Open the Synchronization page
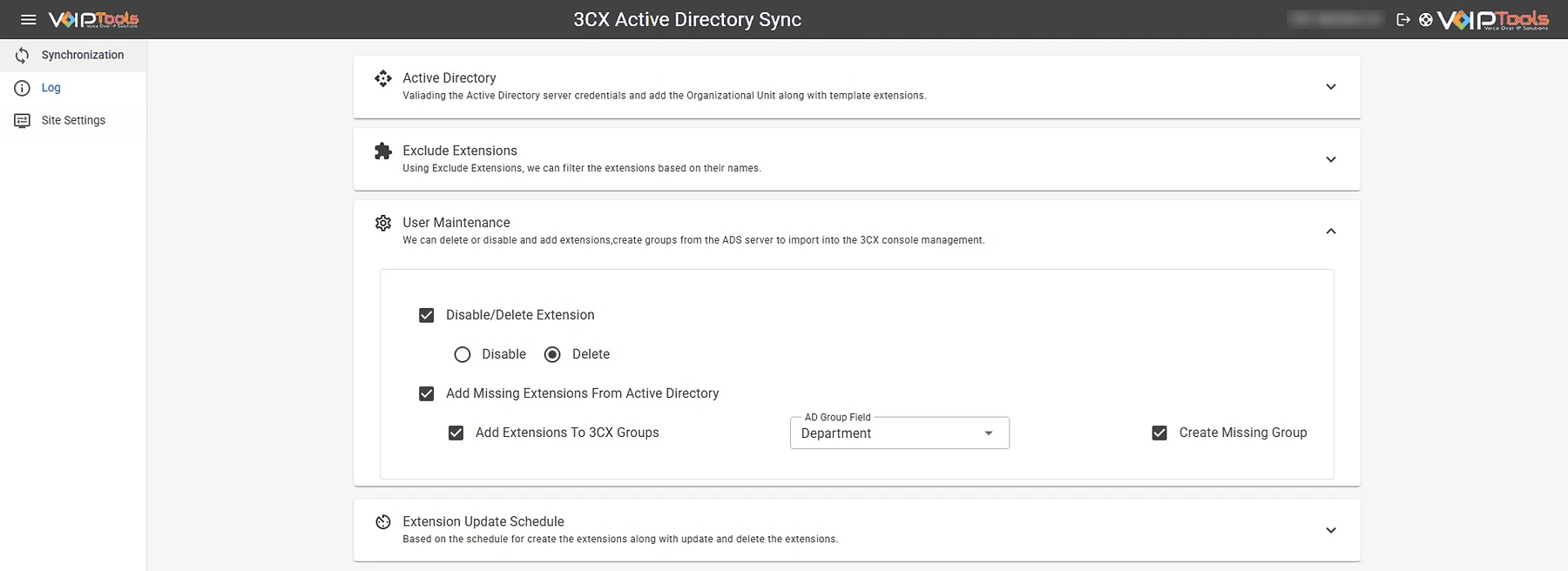Viewport: 1568px width, 571px height. [x=73, y=55]
